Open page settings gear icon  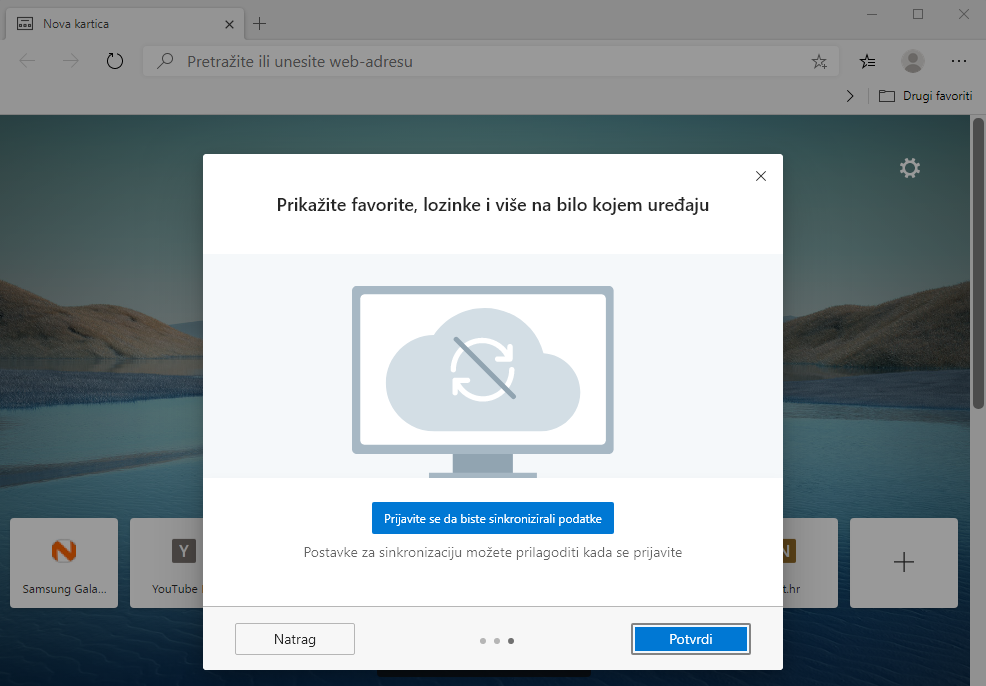pos(909,168)
